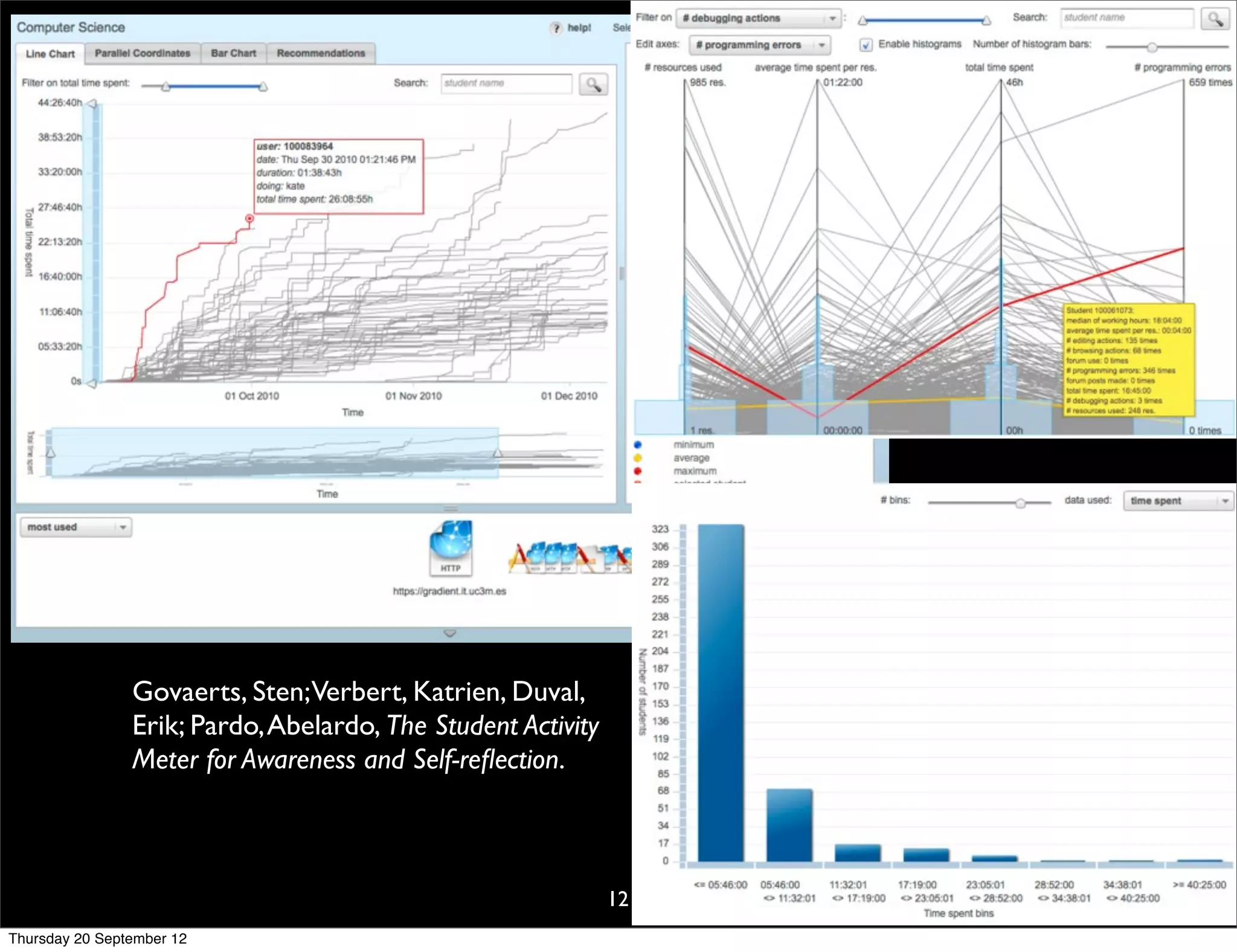Open the Recommendations tab
1237x952 pixels.
click(321, 54)
